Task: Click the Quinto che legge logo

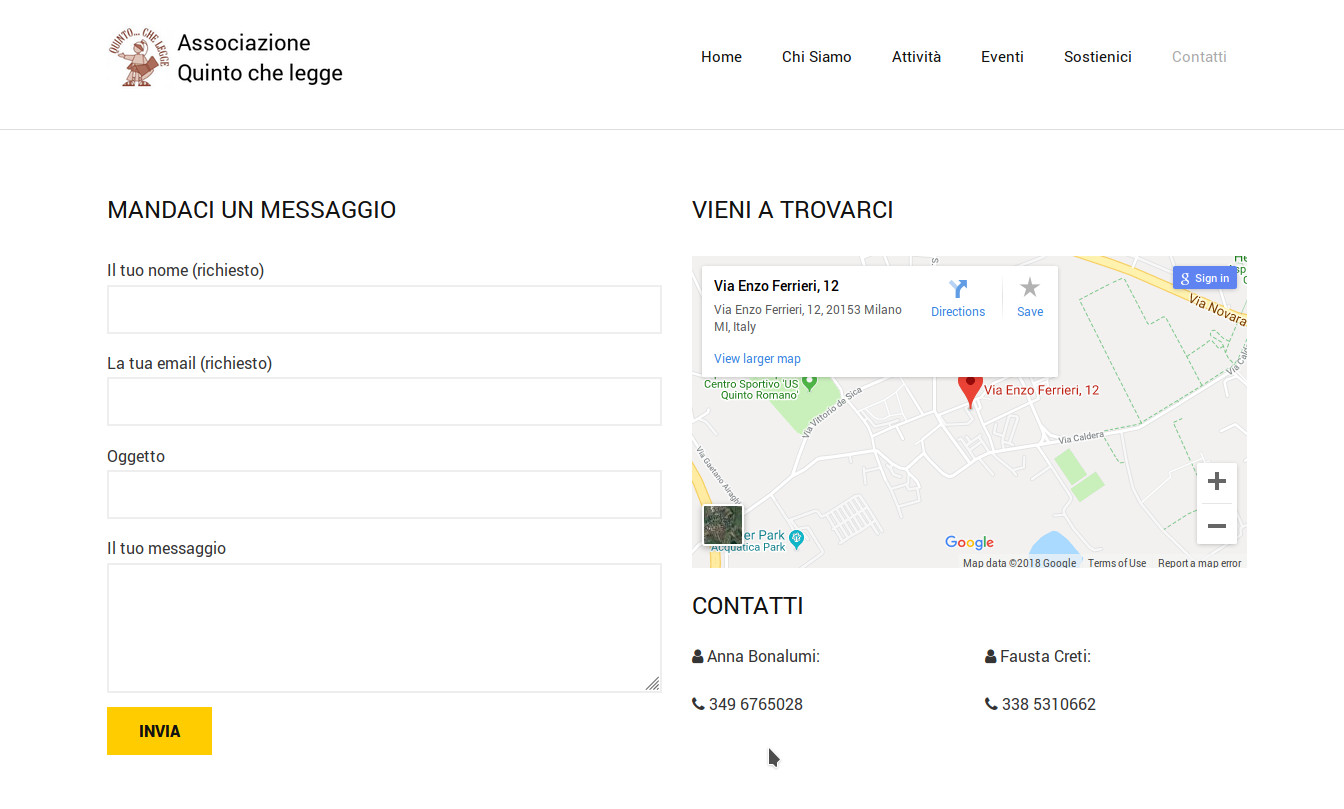Action: (138, 57)
